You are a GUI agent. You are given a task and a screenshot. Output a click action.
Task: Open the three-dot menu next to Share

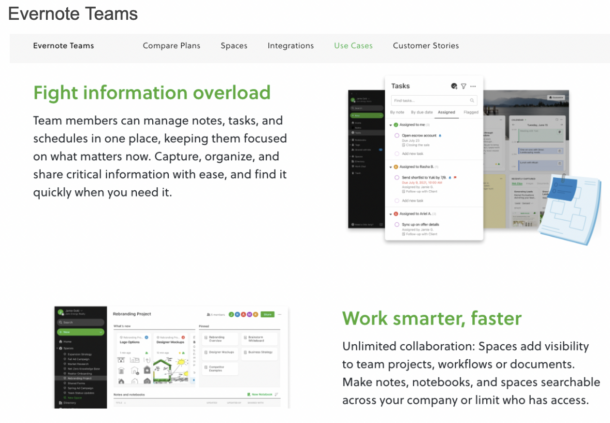coord(280,314)
